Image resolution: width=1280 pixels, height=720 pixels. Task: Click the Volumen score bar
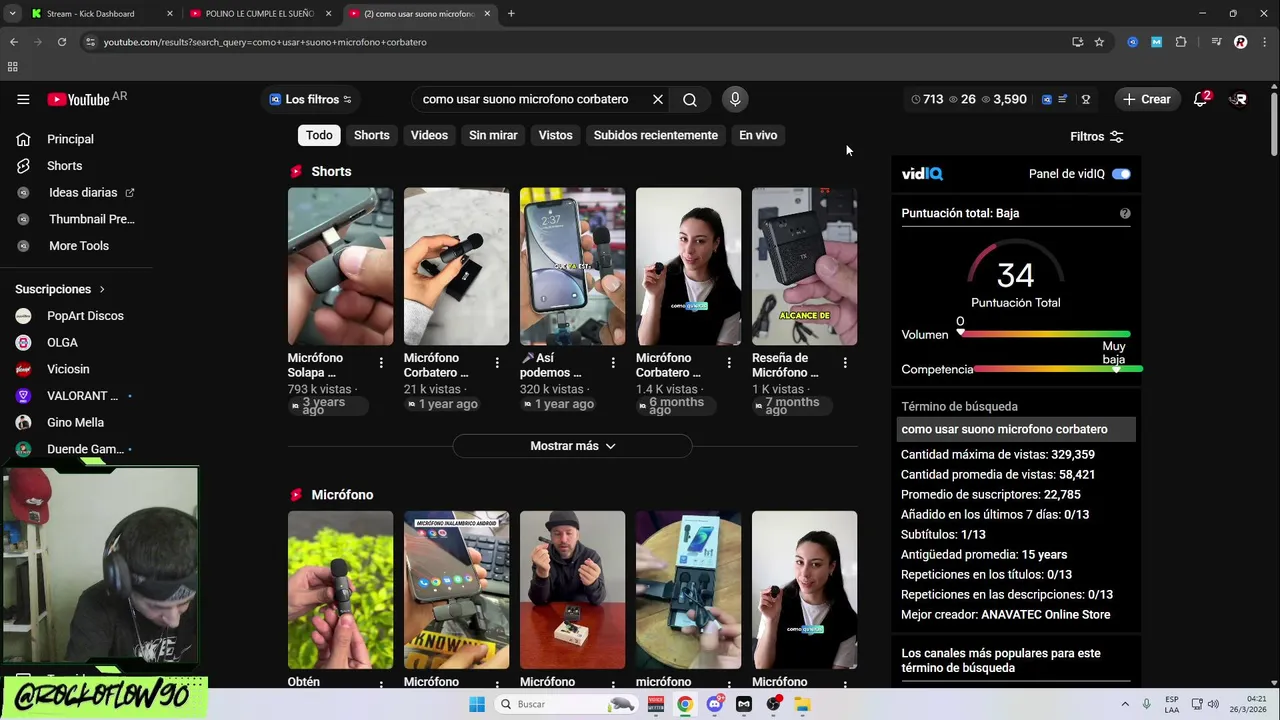coord(1044,334)
